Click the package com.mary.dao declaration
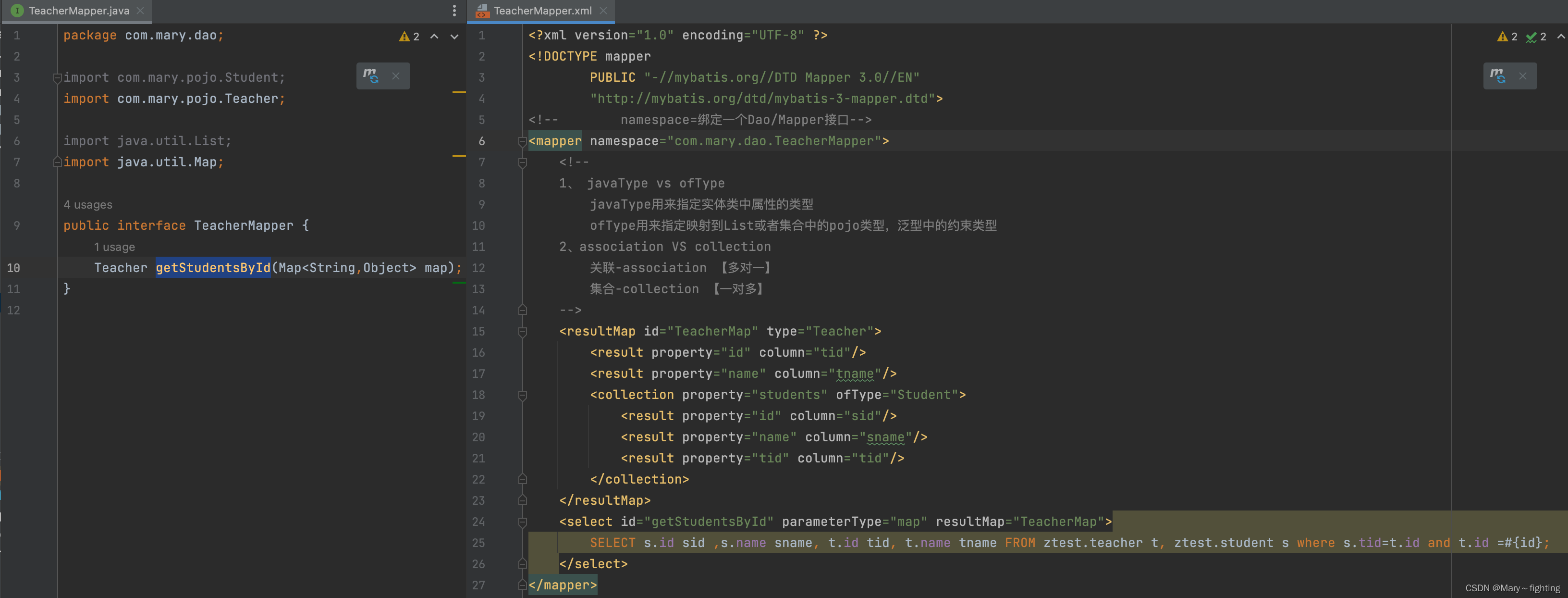The image size is (1568, 598). point(144,35)
